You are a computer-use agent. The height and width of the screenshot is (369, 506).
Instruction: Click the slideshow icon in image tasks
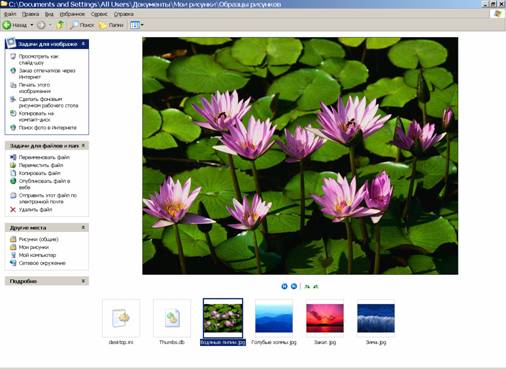tap(13, 56)
